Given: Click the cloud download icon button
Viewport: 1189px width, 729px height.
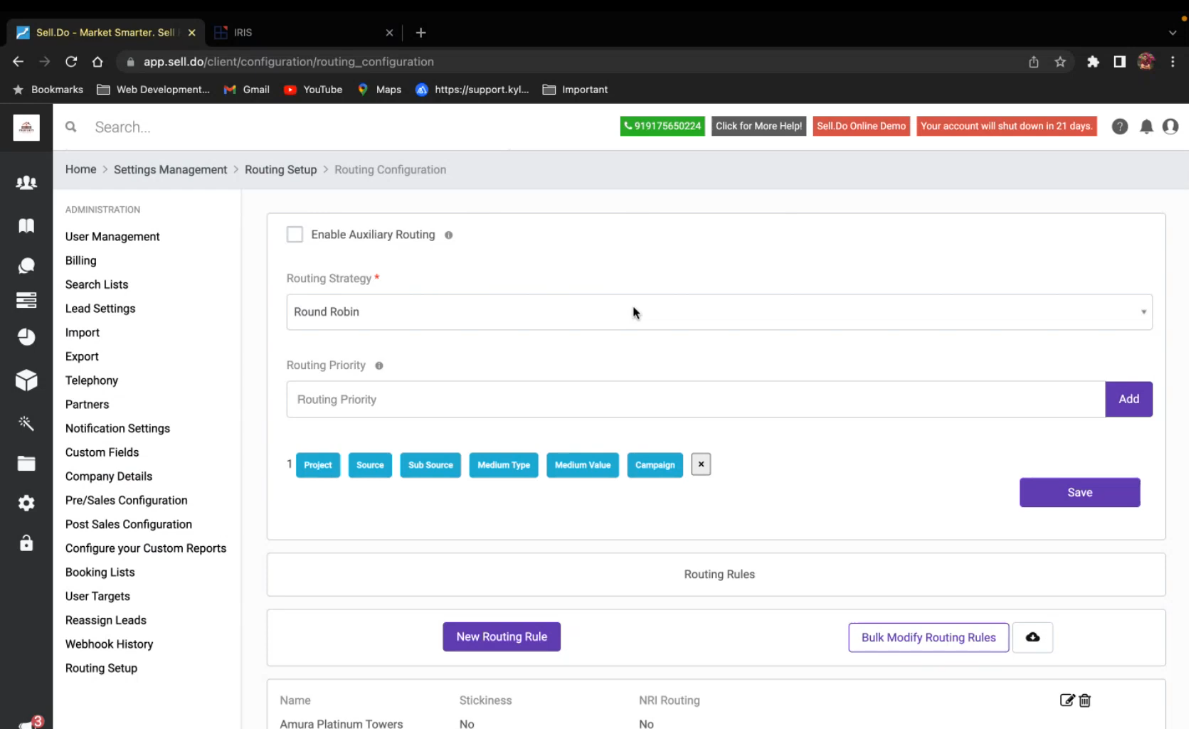Looking at the screenshot, I should (1033, 637).
